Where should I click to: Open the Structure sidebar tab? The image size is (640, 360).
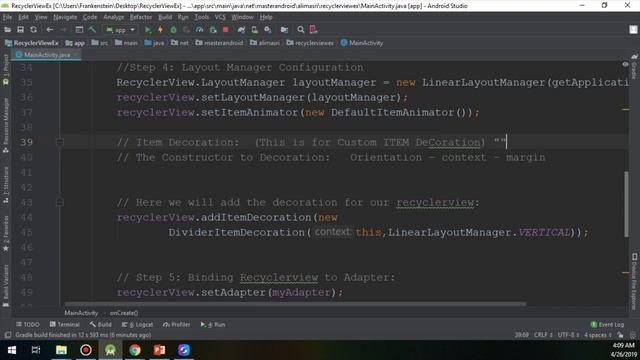pos(6,184)
